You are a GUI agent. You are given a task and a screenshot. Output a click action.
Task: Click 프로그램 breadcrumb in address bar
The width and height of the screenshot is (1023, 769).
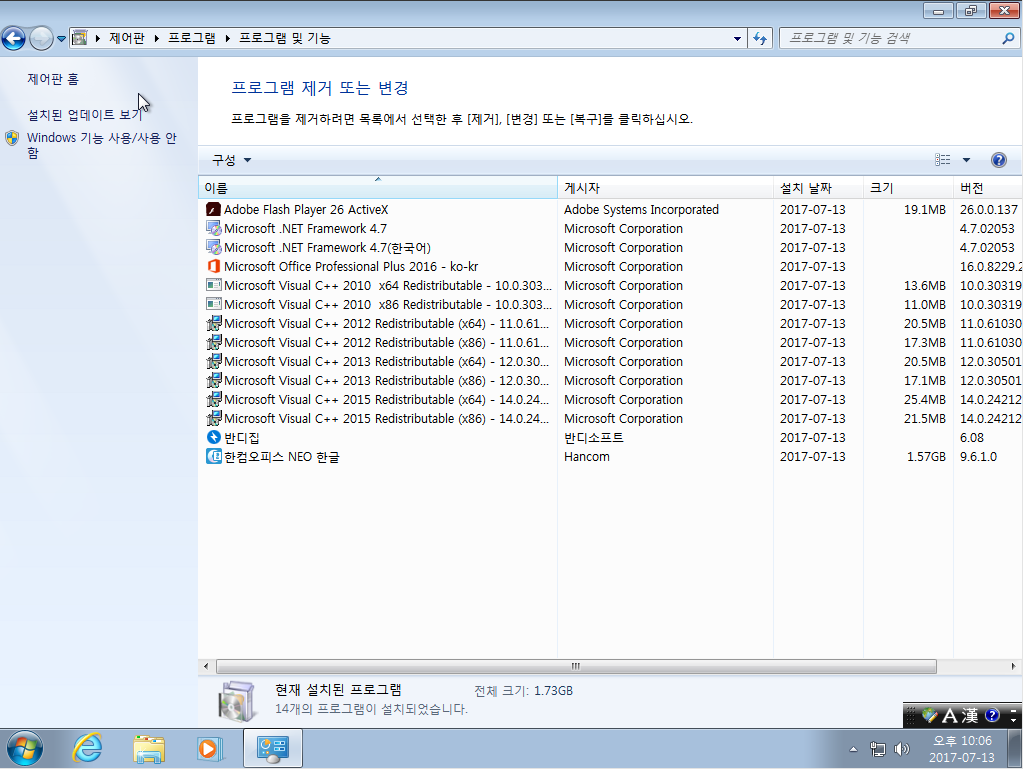coord(192,38)
